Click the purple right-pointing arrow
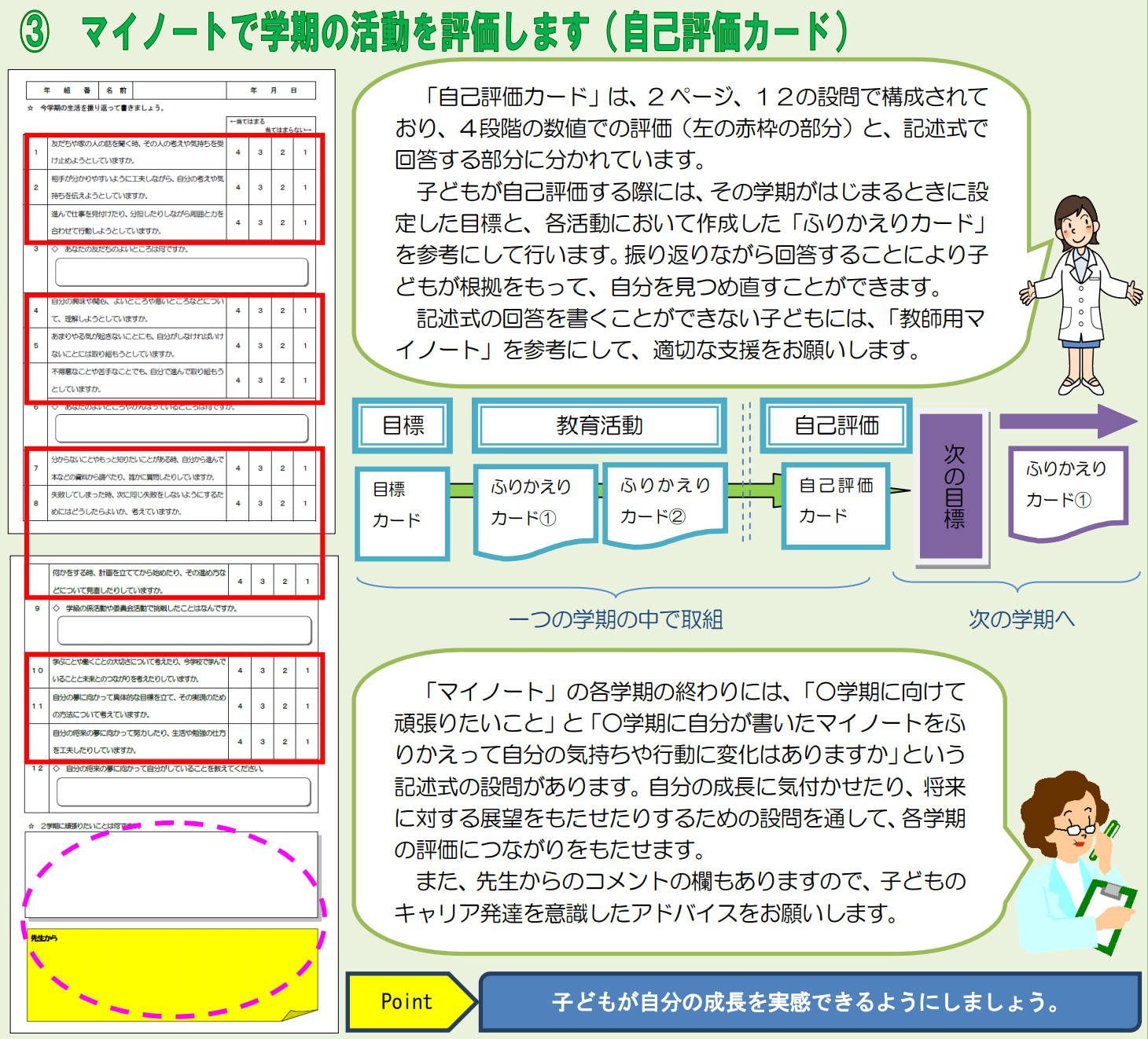The height and width of the screenshot is (1039, 1148). [x=1068, y=421]
